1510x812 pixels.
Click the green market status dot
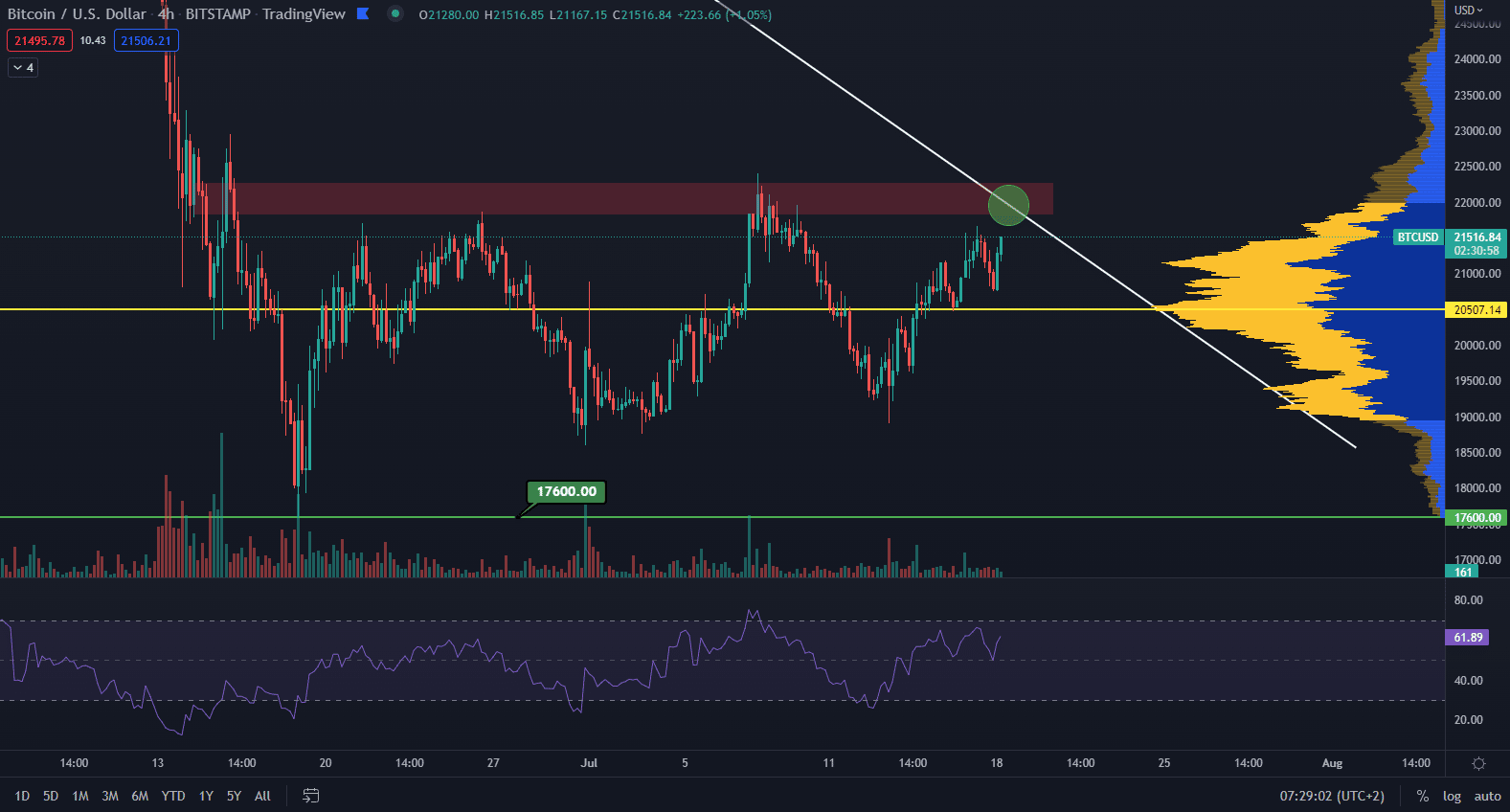pyautogui.click(x=394, y=13)
